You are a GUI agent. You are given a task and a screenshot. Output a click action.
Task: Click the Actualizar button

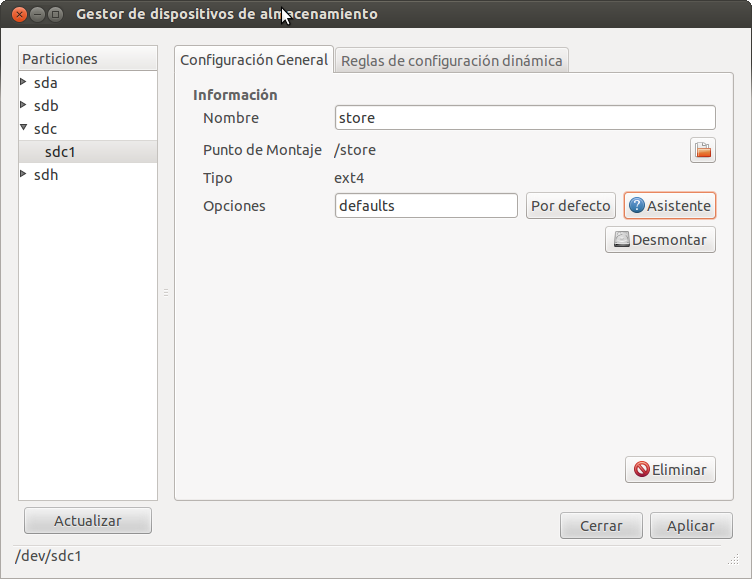point(88,520)
